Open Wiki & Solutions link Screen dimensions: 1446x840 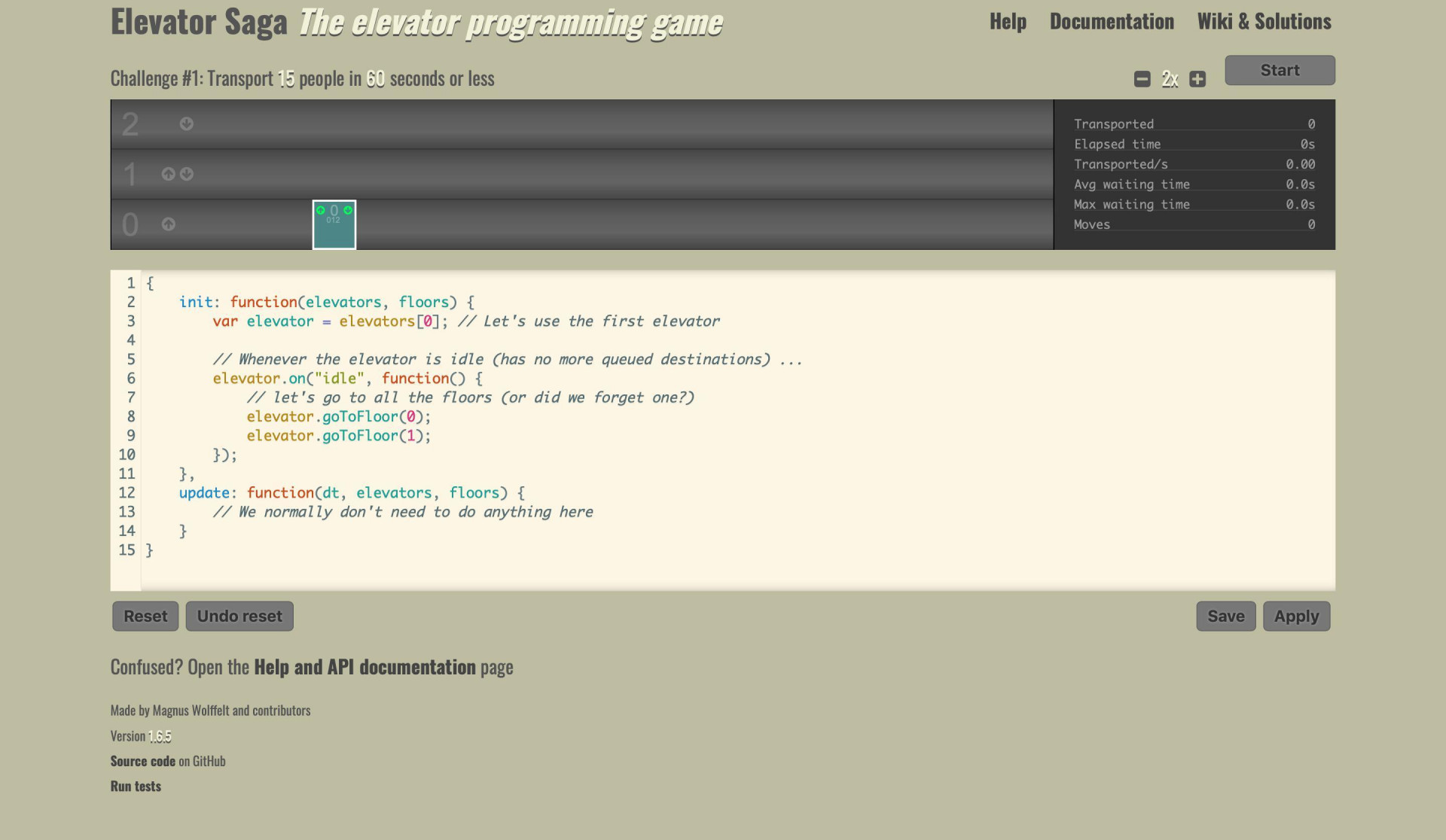(1264, 21)
